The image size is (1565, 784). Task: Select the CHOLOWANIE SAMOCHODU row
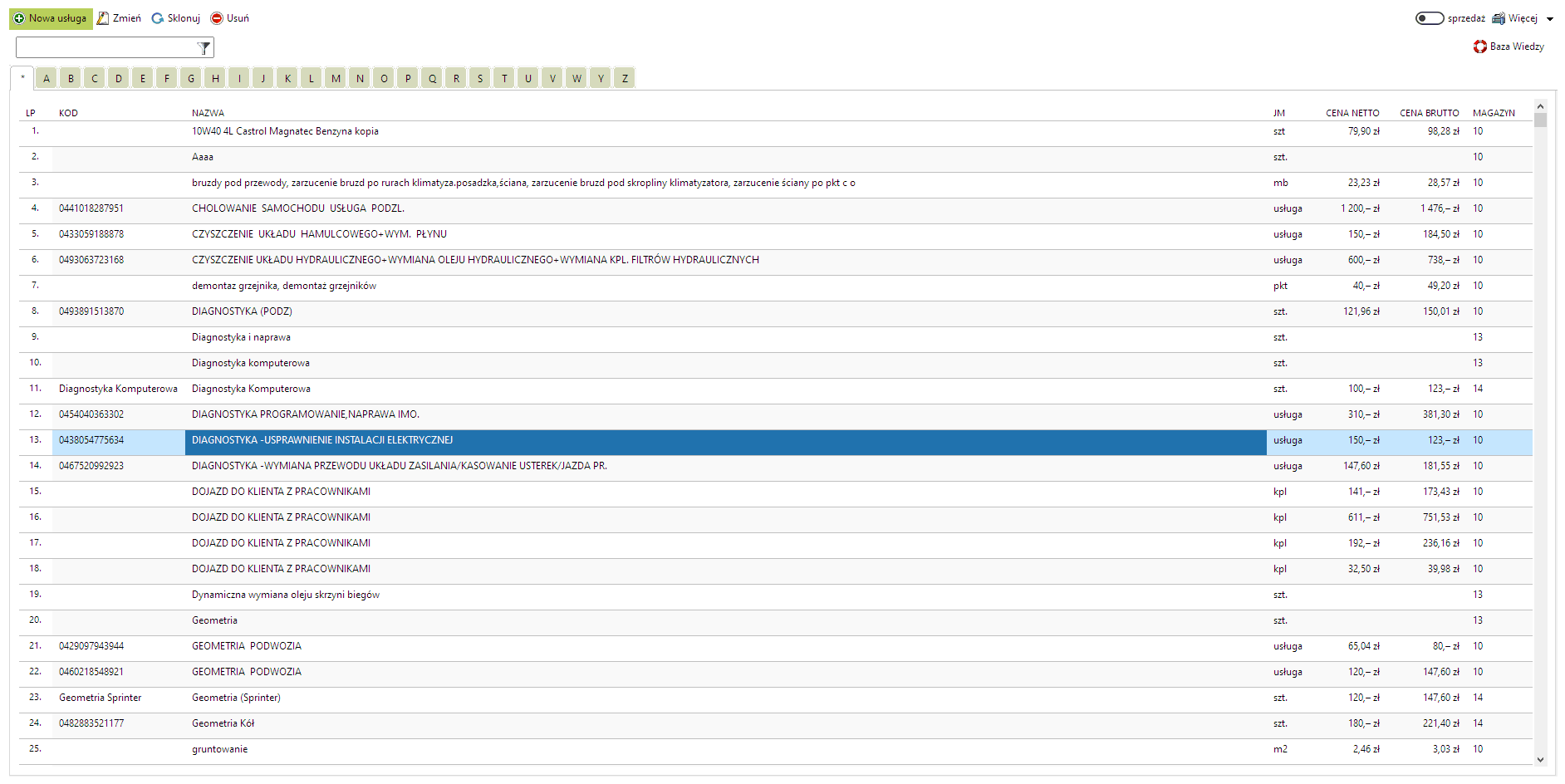coord(297,208)
